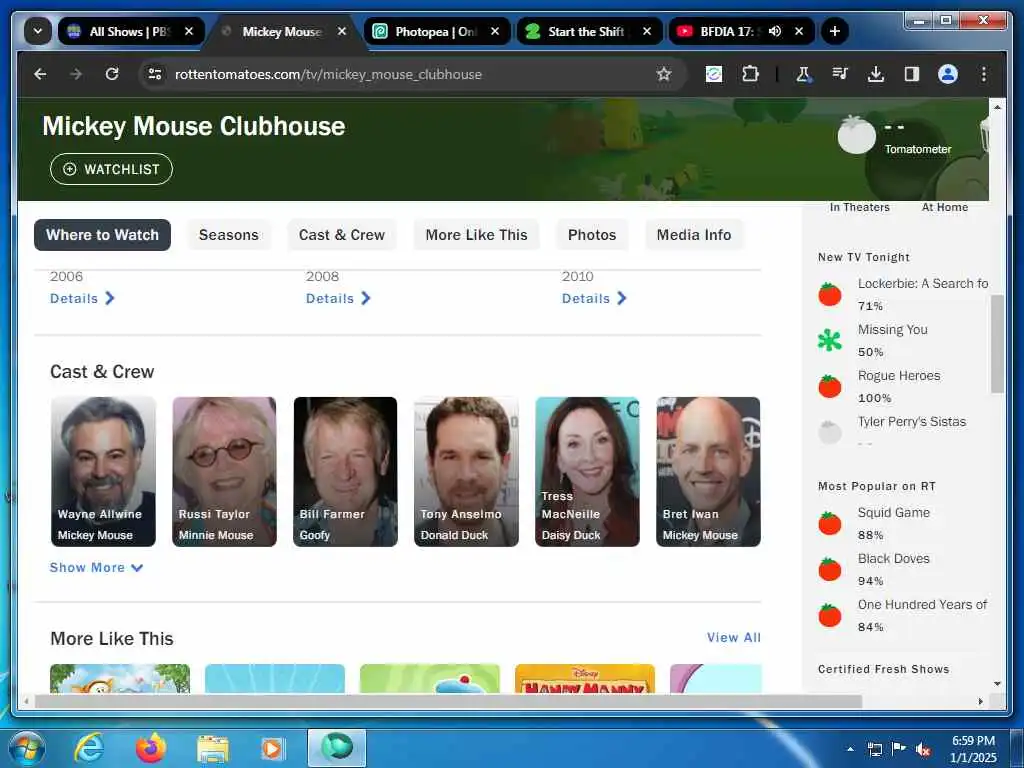The width and height of the screenshot is (1024, 768).
Task: Close the Photopea tab
Action: [495, 31]
